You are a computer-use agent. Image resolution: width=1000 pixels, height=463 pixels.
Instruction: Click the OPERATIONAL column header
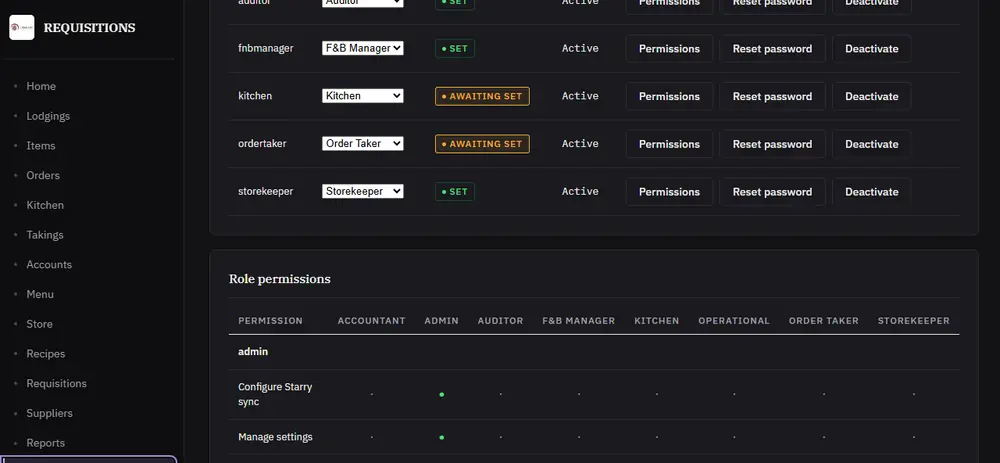coord(733,321)
